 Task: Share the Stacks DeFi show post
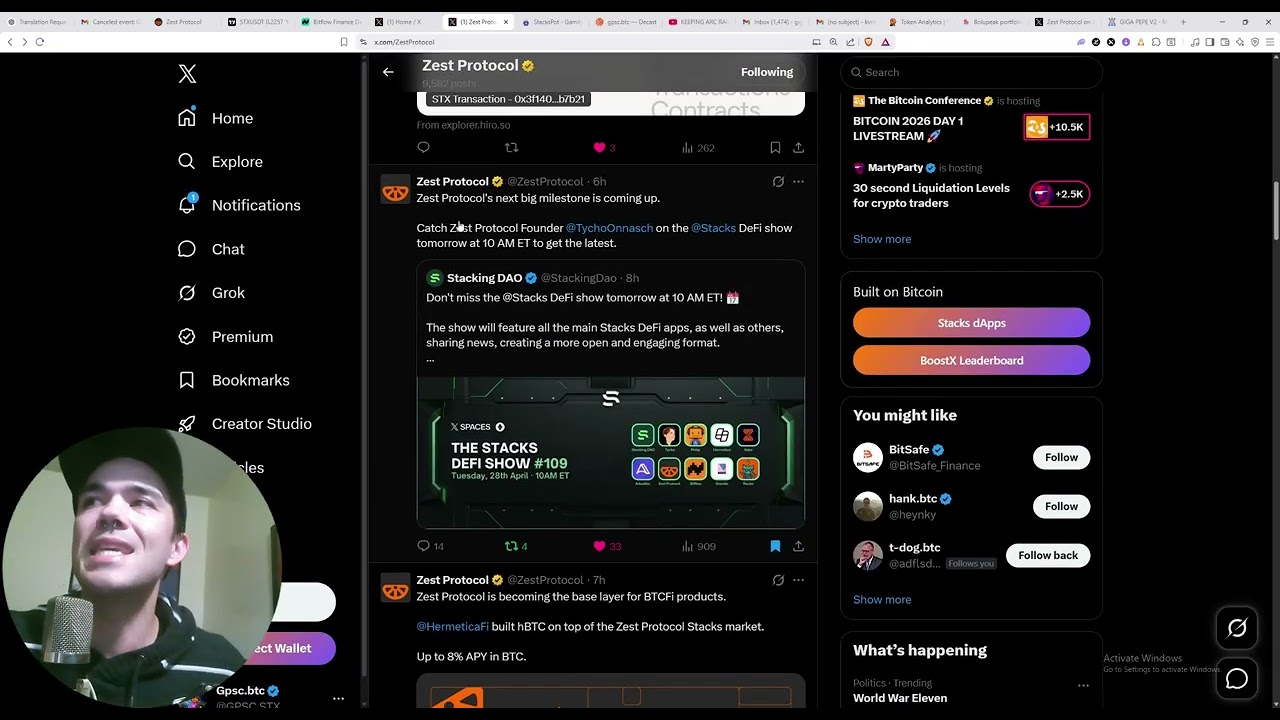[798, 546]
